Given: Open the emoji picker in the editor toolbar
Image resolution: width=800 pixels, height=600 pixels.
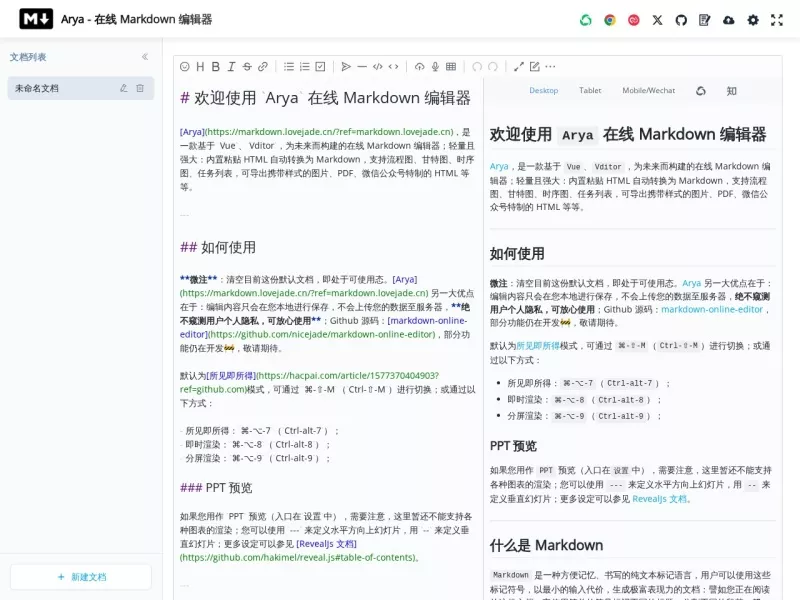Looking at the screenshot, I should point(185,67).
